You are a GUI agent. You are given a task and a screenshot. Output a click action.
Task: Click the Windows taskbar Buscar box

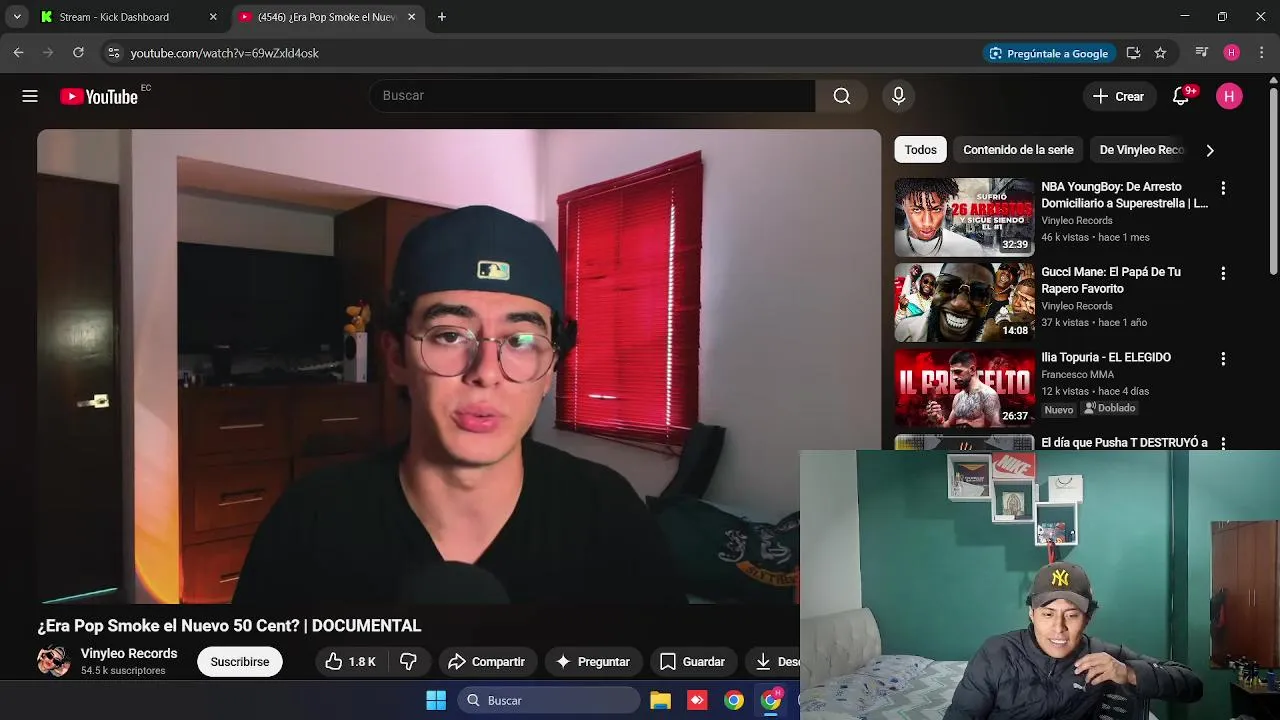[x=549, y=700]
